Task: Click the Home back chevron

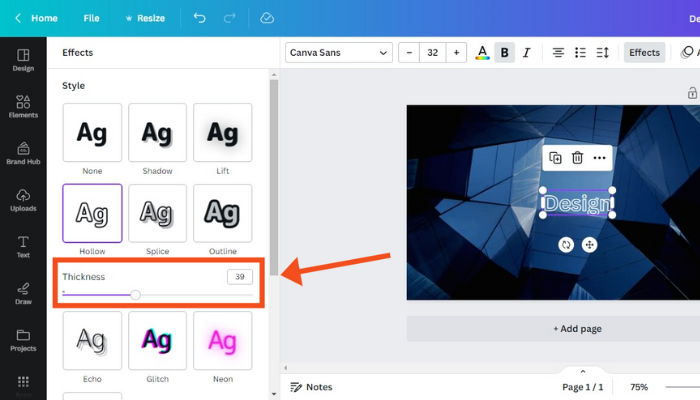Action: (18, 18)
